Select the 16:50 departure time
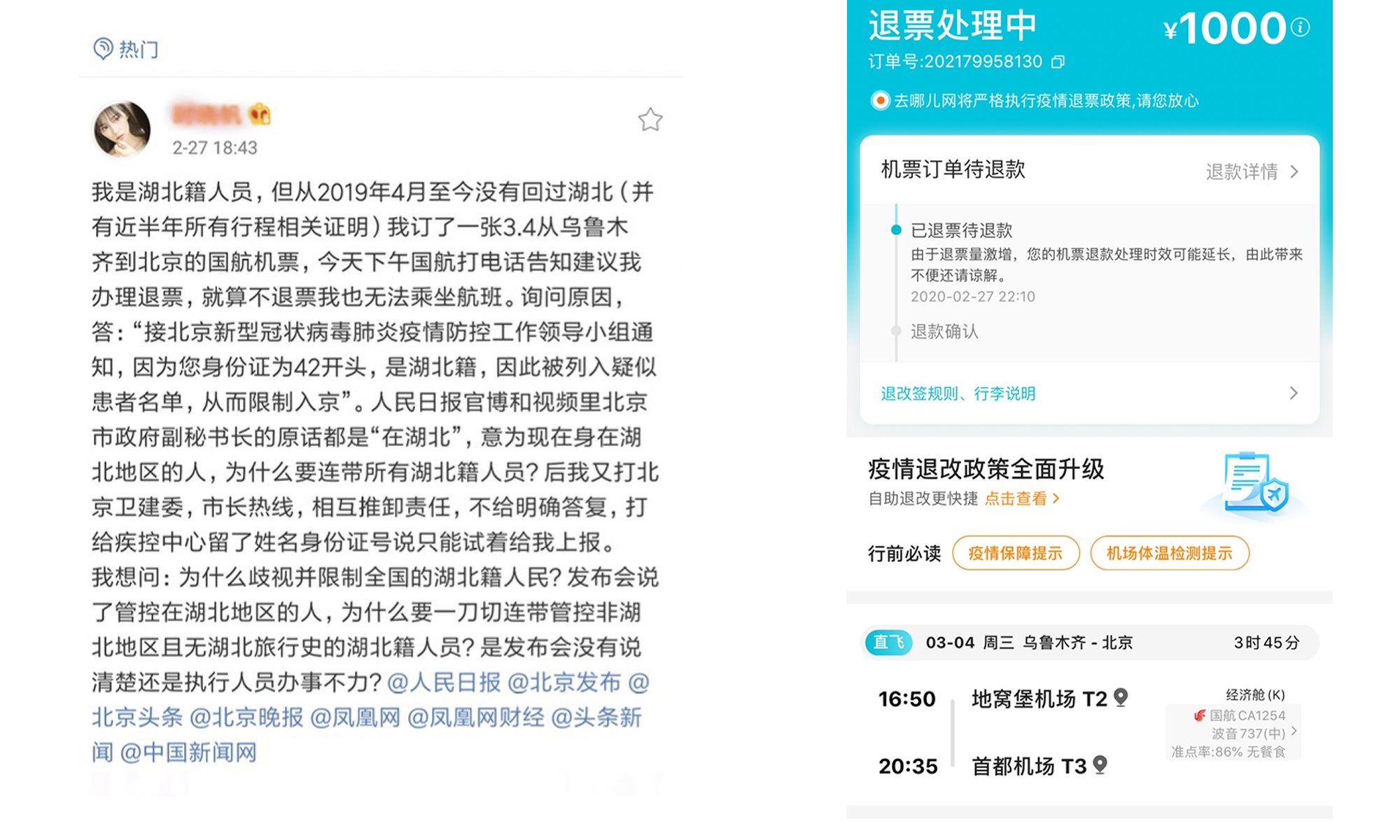1400x840 pixels. 907,699
